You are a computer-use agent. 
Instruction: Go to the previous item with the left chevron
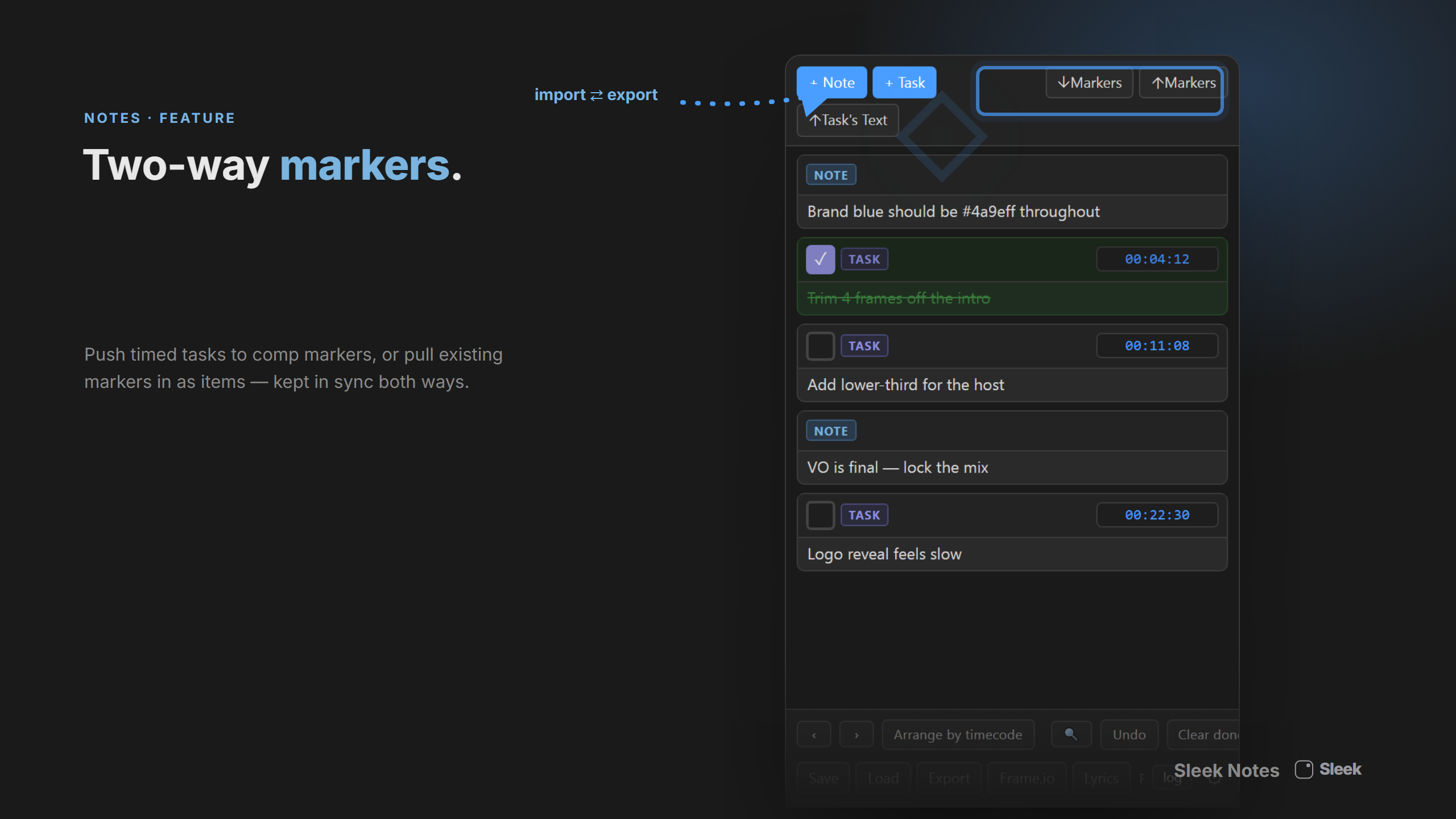[814, 735]
